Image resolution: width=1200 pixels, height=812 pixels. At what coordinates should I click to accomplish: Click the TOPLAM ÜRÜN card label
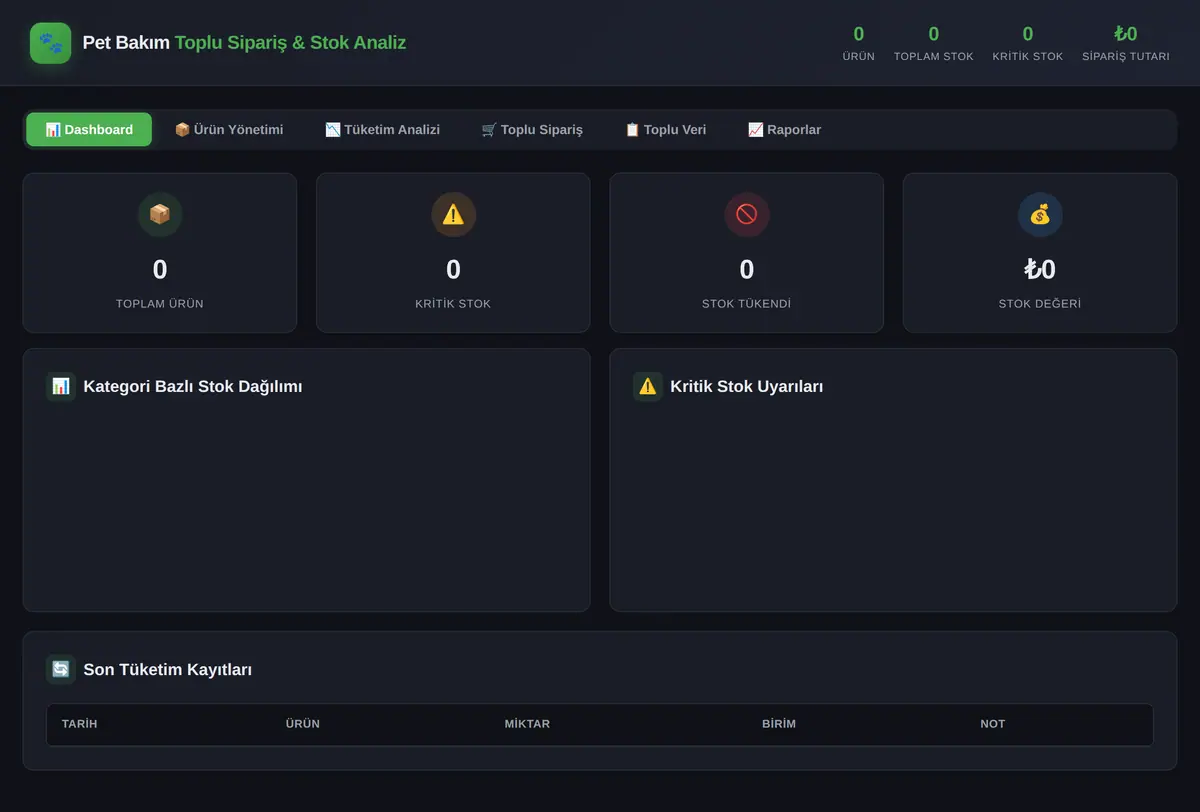click(160, 304)
